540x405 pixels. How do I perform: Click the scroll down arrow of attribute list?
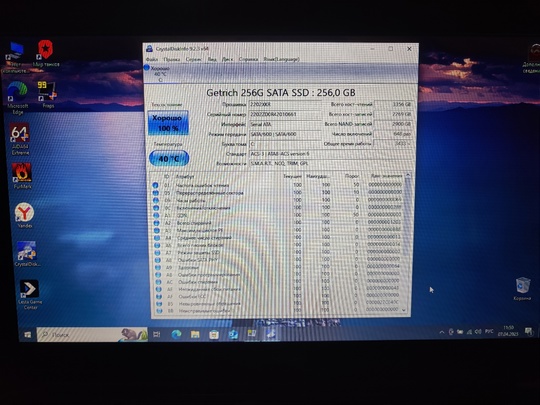[x=404, y=310]
